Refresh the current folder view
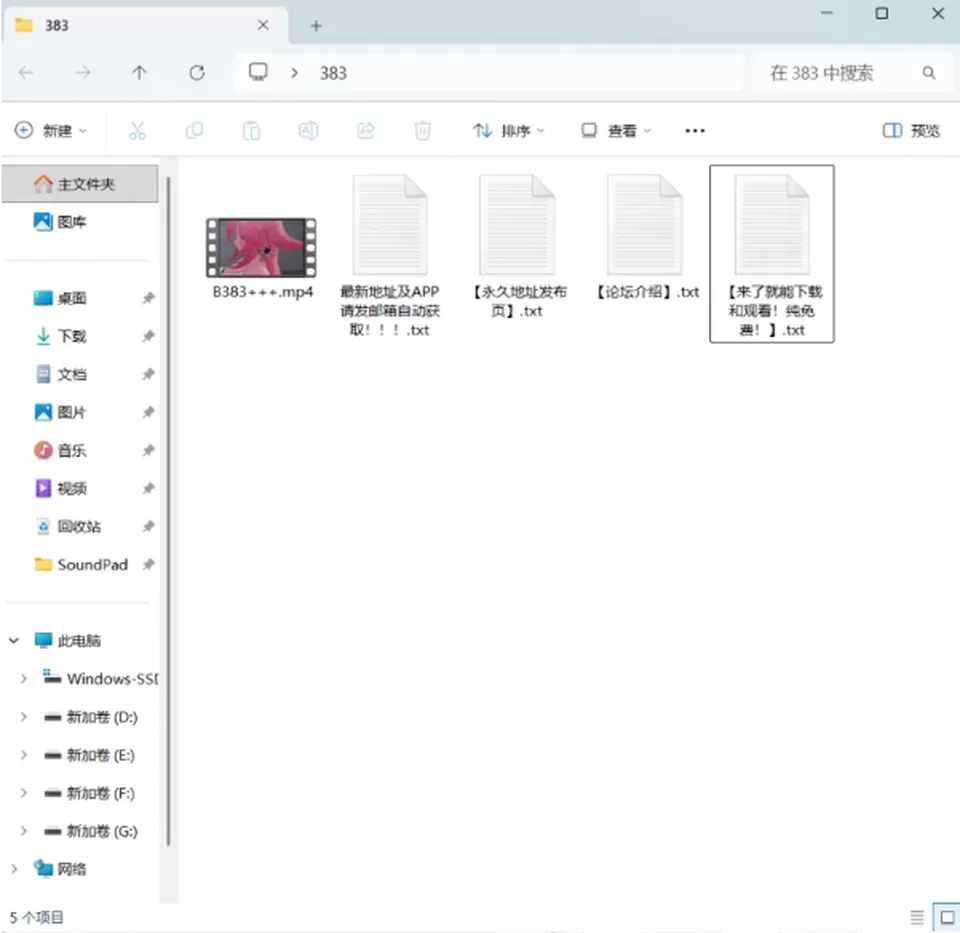This screenshot has width=960, height=933. pos(197,73)
